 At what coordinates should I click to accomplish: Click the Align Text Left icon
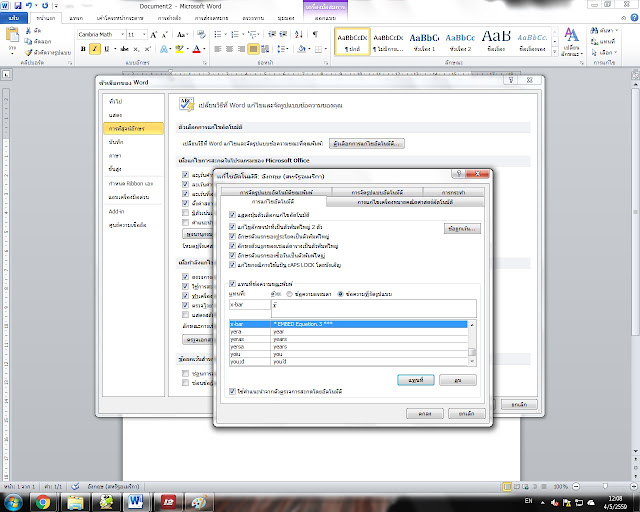coord(218,49)
